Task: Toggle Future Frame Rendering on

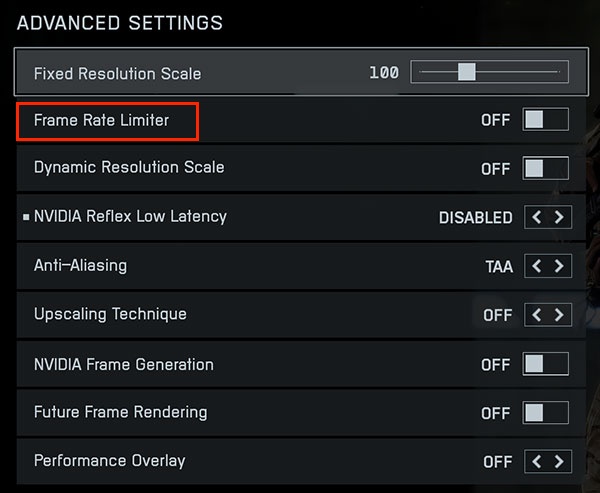Action: click(545, 412)
